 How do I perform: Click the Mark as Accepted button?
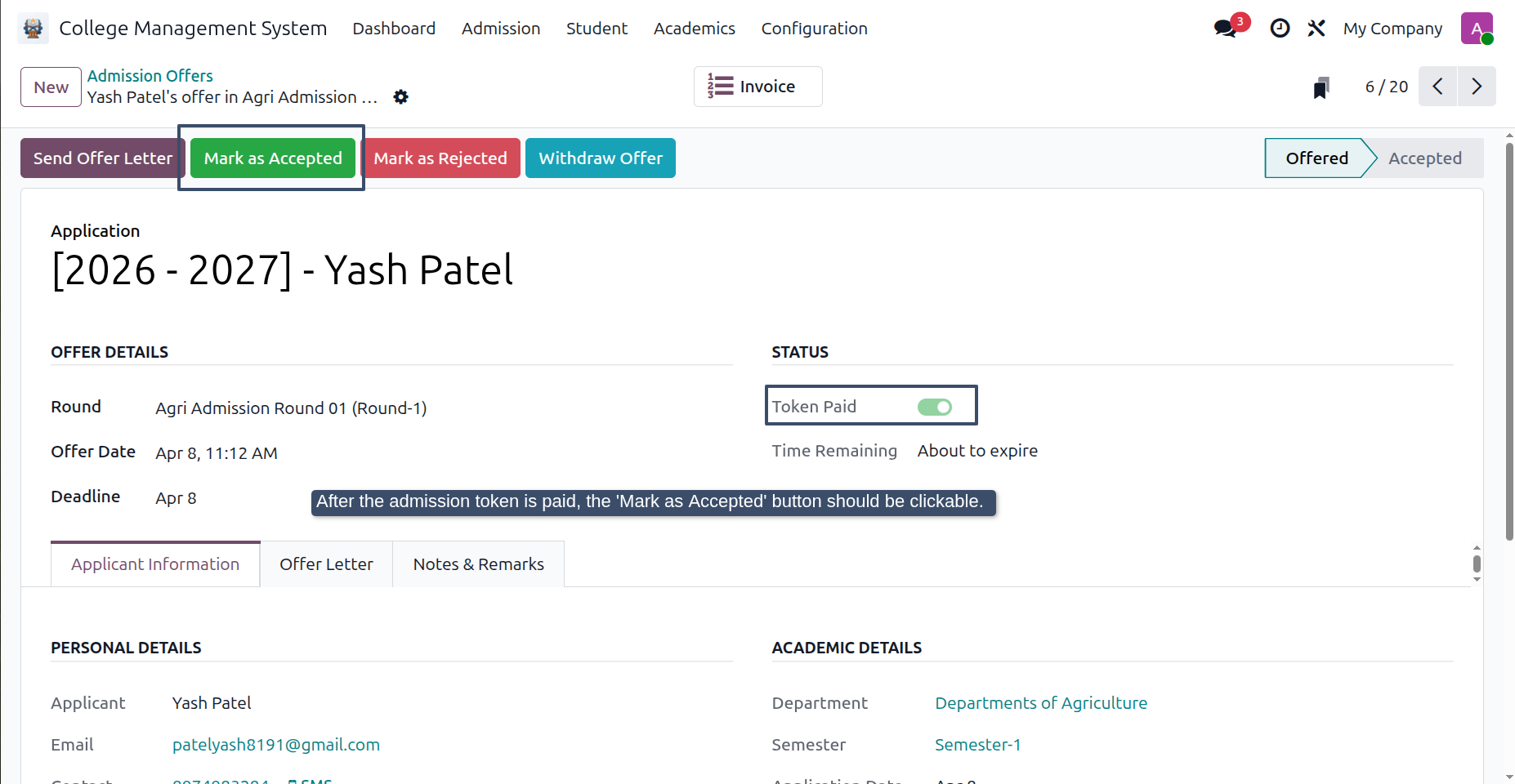tap(273, 158)
